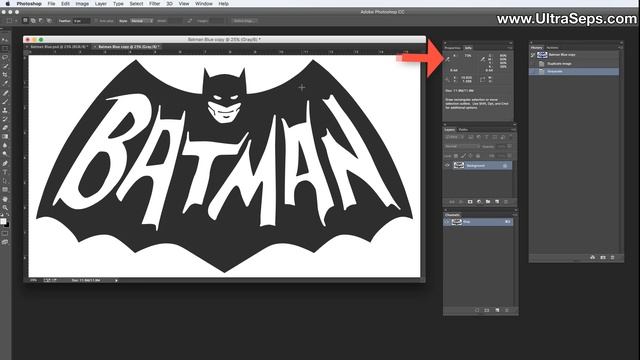Switch to the Actions panel tab
This screenshot has height=360, width=640.
click(x=552, y=48)
